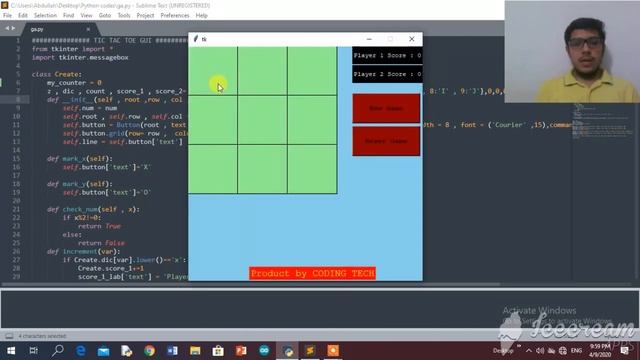
Task: Click the middle-right tic tac toe cell
Action: [x=312, y=120]
